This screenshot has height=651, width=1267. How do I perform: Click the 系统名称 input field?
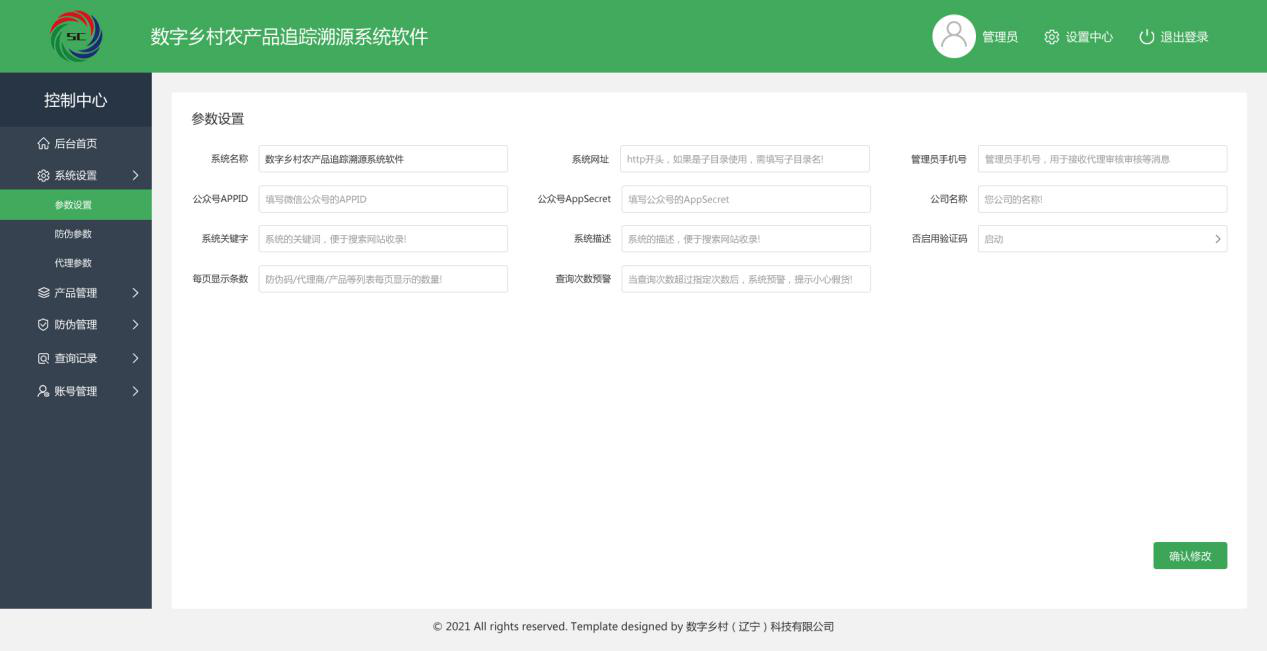click(383, 159)
